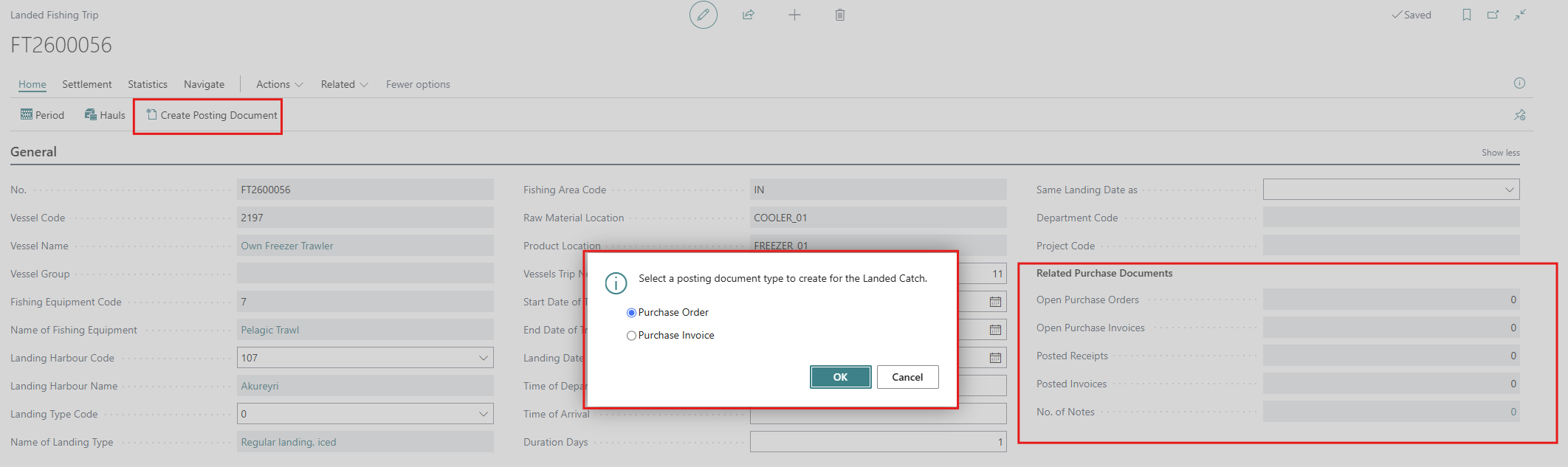Switch to the Home tab
The height and width of the screenshot is (467, 1568).
click(32, 84)
